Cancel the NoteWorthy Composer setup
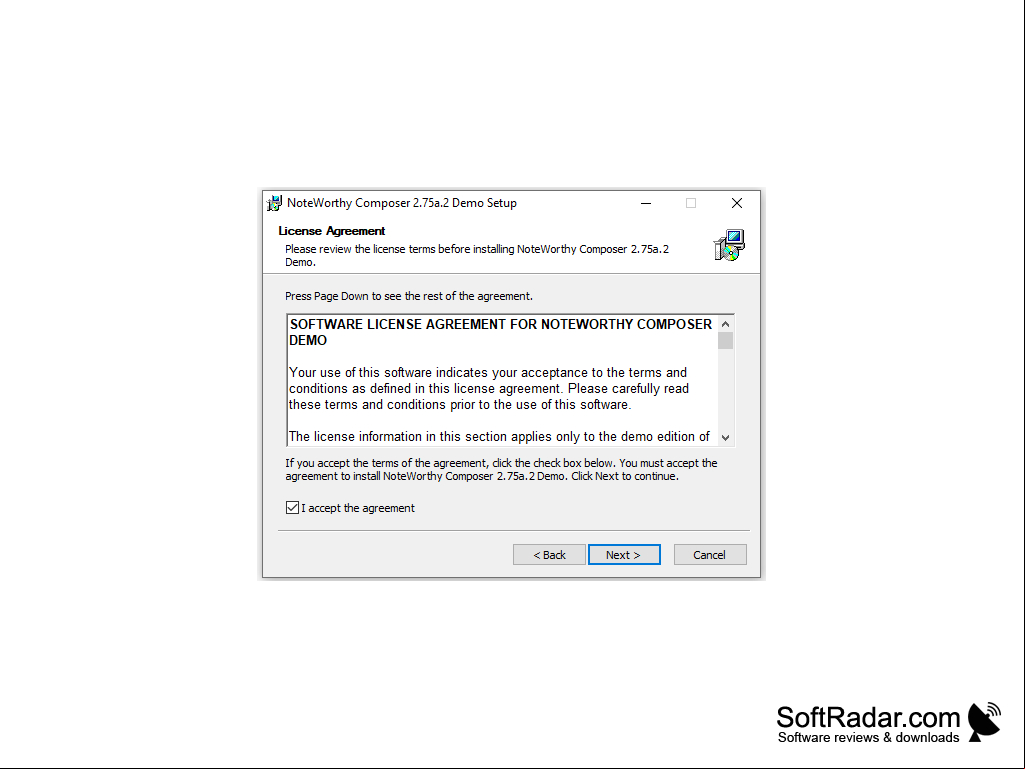The image size is (1025, 769). click(710, 555)
